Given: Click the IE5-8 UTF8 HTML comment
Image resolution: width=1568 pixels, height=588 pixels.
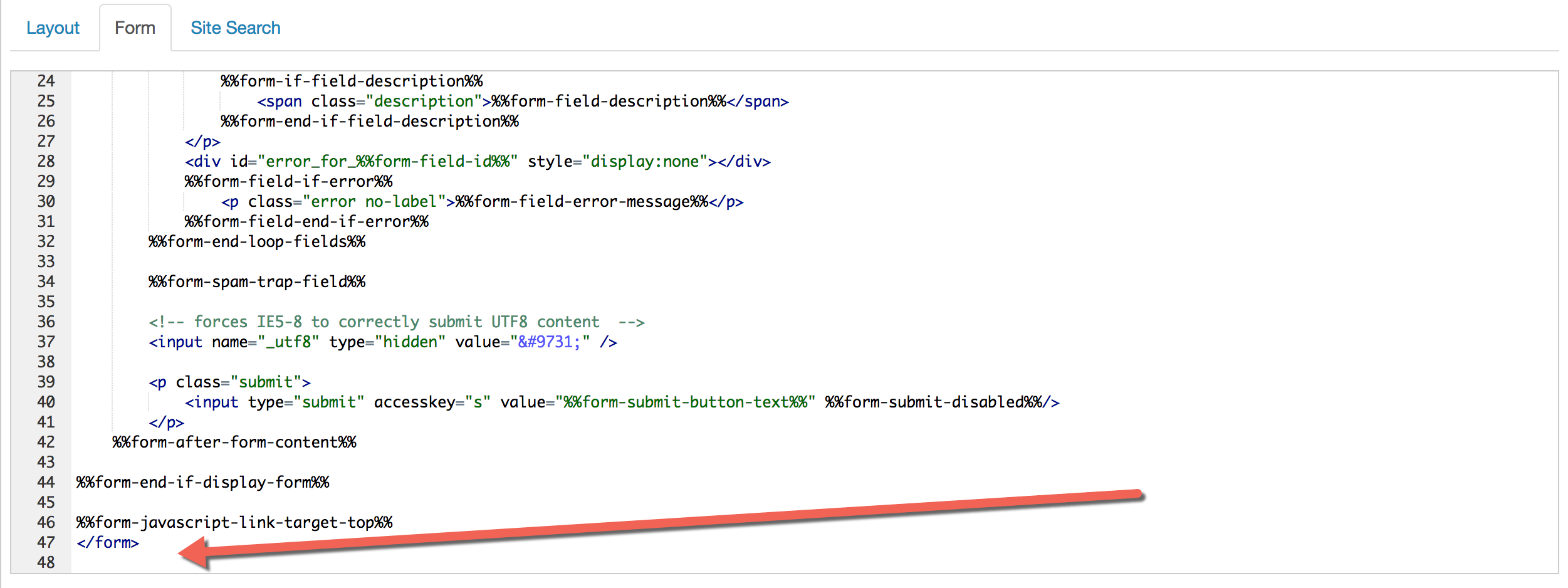Looking at the screenshot, I should coord(396,322).
